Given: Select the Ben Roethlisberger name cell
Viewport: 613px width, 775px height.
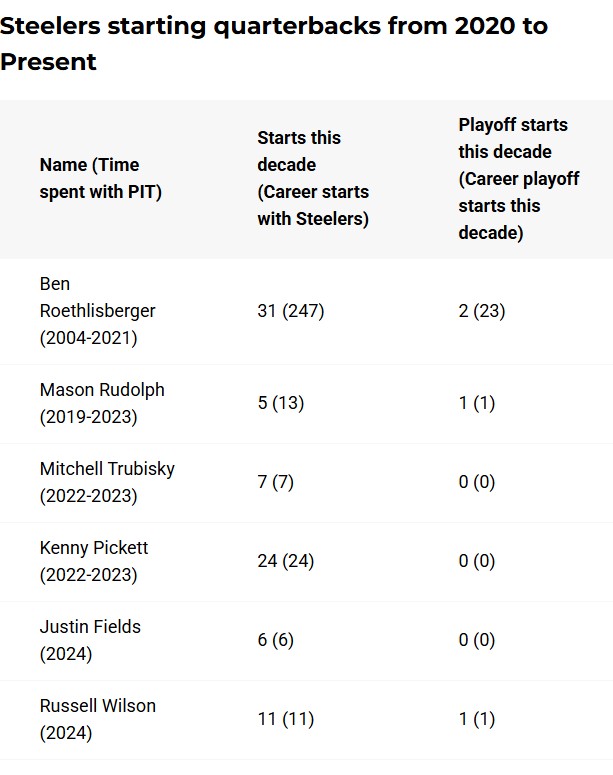Looking at the screenshot, I should (x=97, y=311).
